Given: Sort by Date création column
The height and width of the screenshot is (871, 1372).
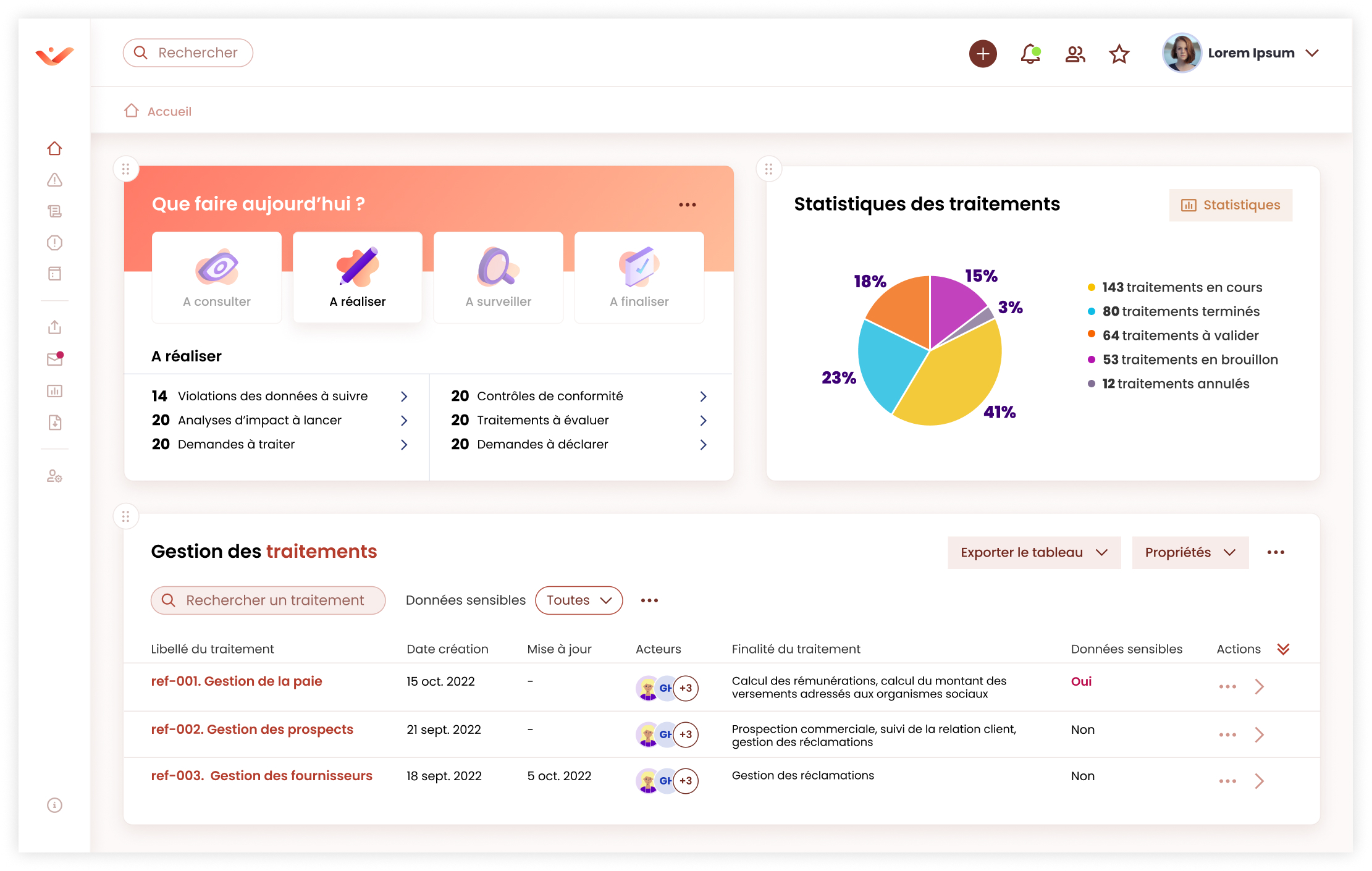Looking at the screenshot, I should click(x=447, y=649).
